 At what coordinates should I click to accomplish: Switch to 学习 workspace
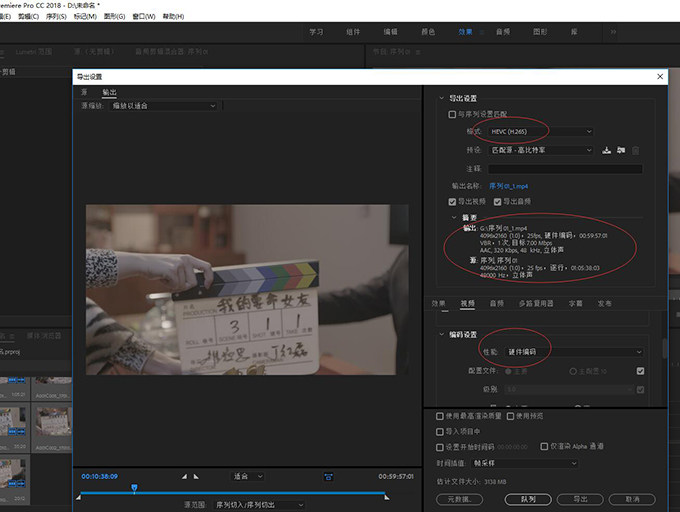(316, 32)
